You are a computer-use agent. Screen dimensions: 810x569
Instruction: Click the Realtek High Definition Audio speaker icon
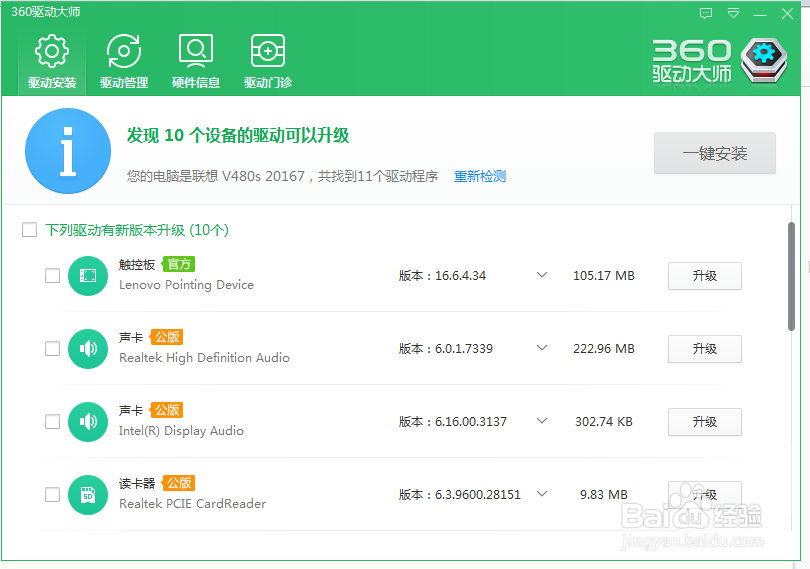pyautogui.click(x=88, y=349)
